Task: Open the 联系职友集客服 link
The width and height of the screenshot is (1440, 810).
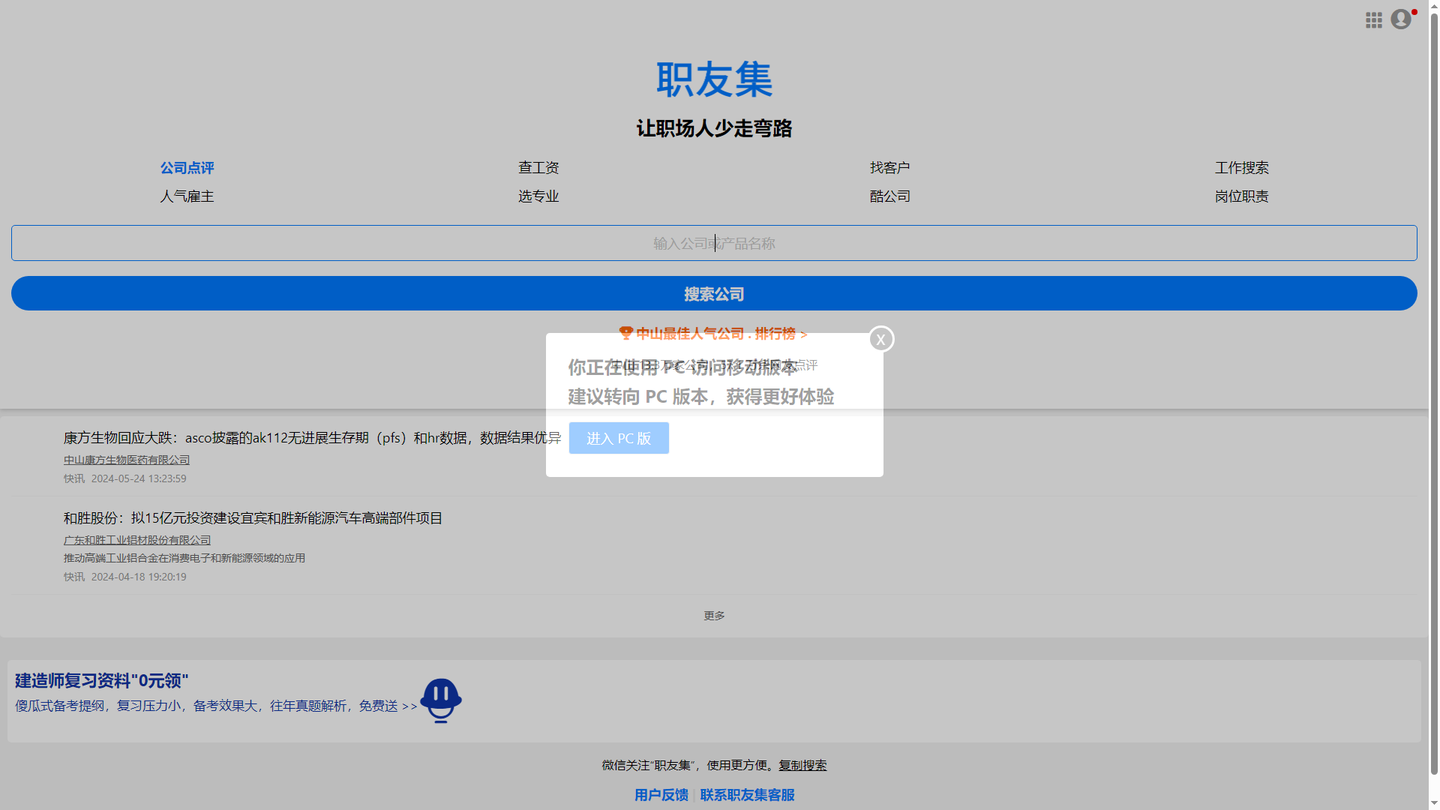Action: tap(747, 795)
